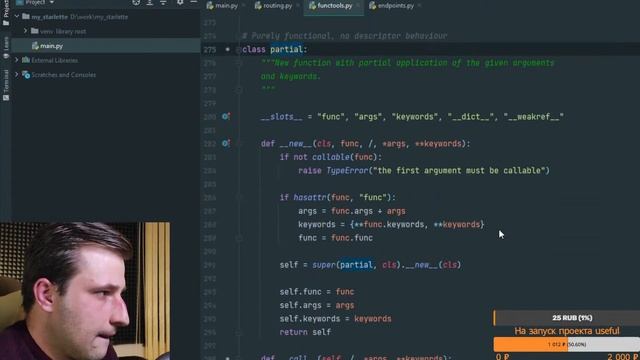The height and width of the screenshot is (360, 640).
Task: Open the Terminal tool window on left stripe
Action: pyautogui.click(x=5, y=85)
